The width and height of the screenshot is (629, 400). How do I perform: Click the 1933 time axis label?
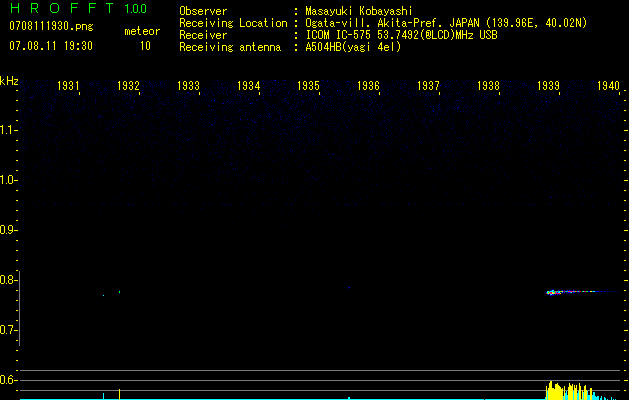point(188,86)
